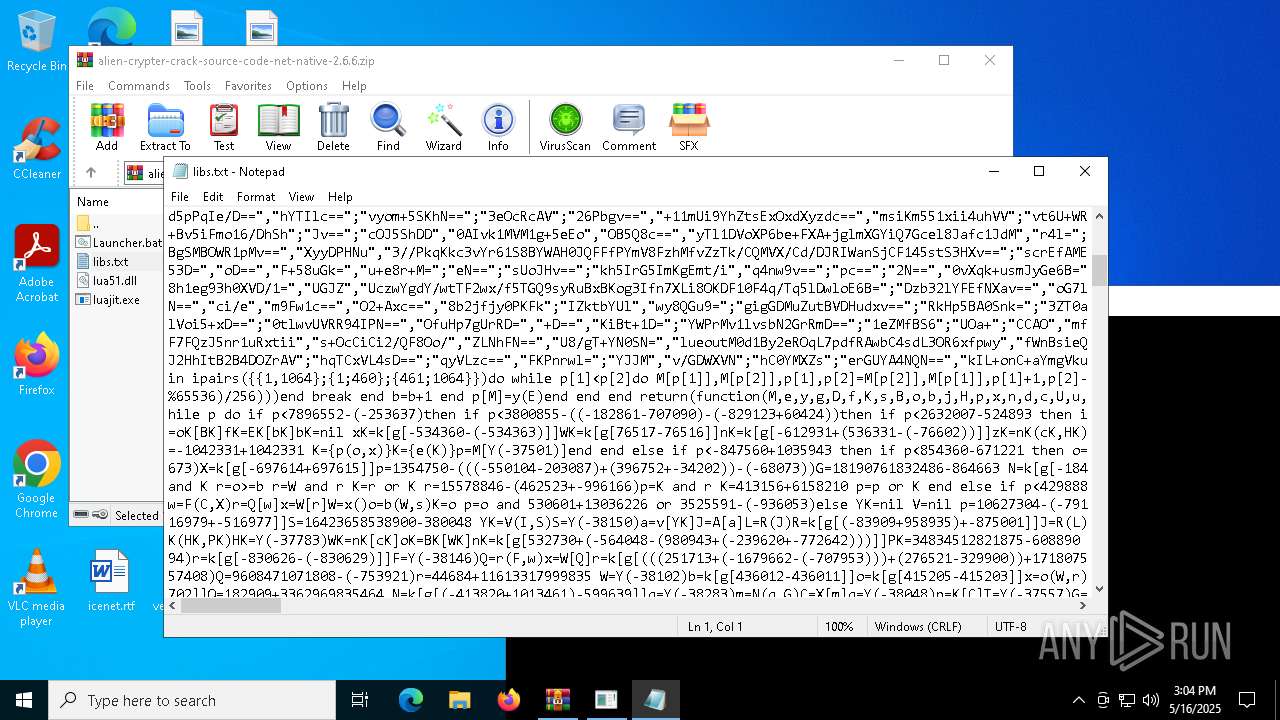Screen dimensions: 1280x720
Task: Click the Find magnifier icon
Action: pos(388,127)
